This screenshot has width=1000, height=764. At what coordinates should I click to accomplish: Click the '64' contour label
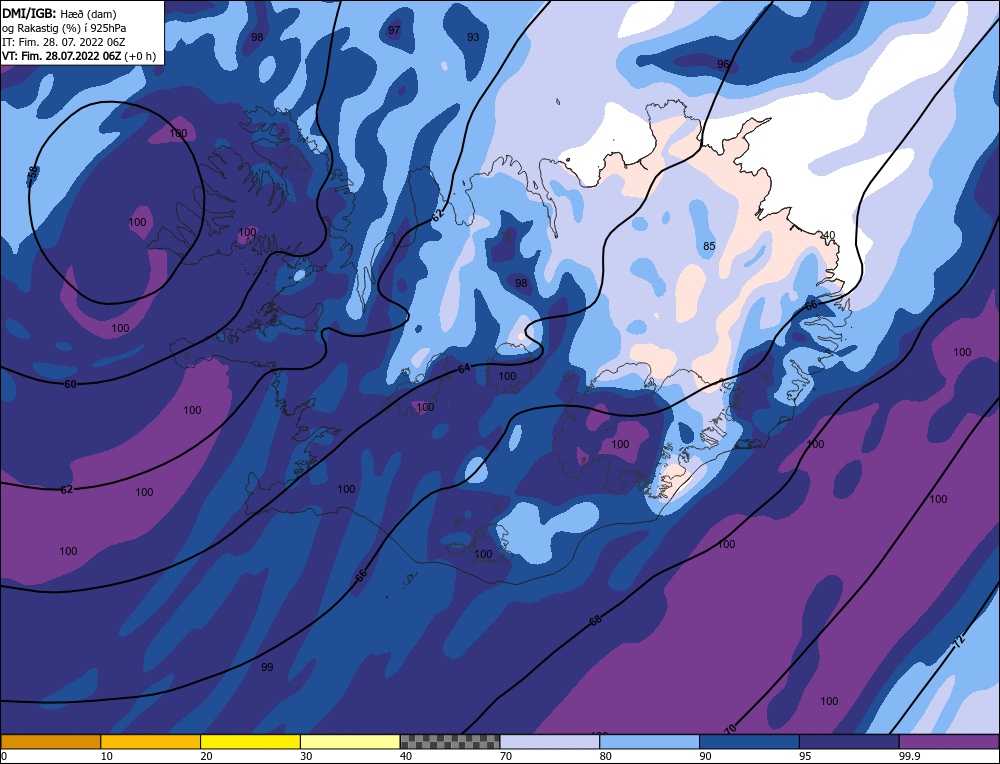(464, 369)
